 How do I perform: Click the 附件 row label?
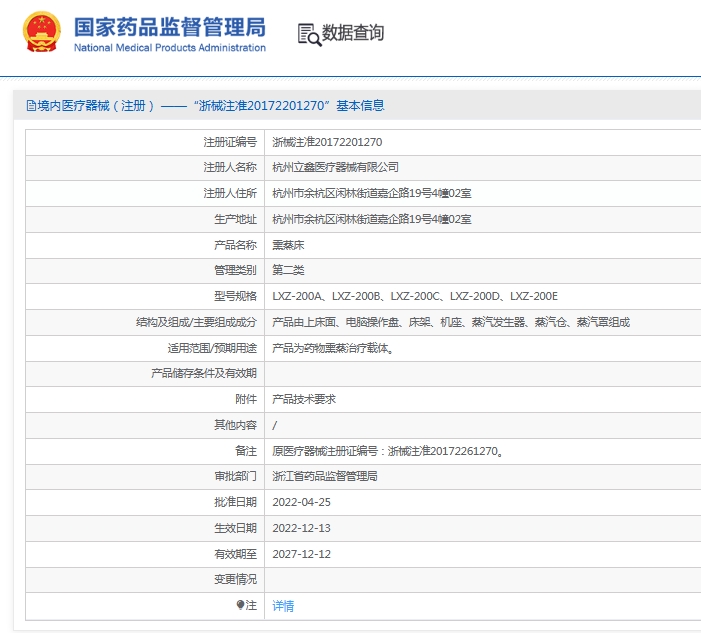[246, 399]
